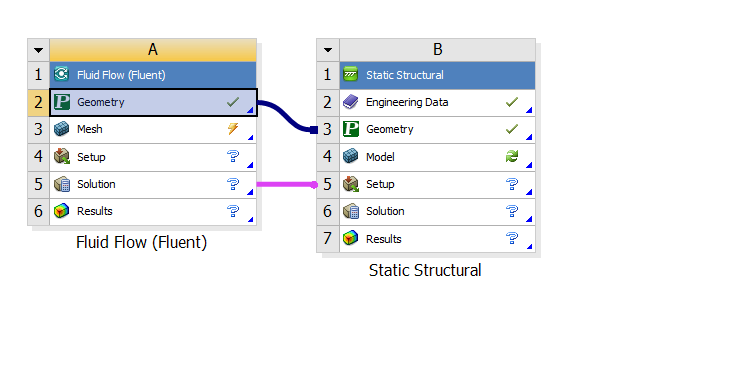Click blue corner triangle of Engineering Data cell
Screen dimensions: 749x390
[529, 110]
